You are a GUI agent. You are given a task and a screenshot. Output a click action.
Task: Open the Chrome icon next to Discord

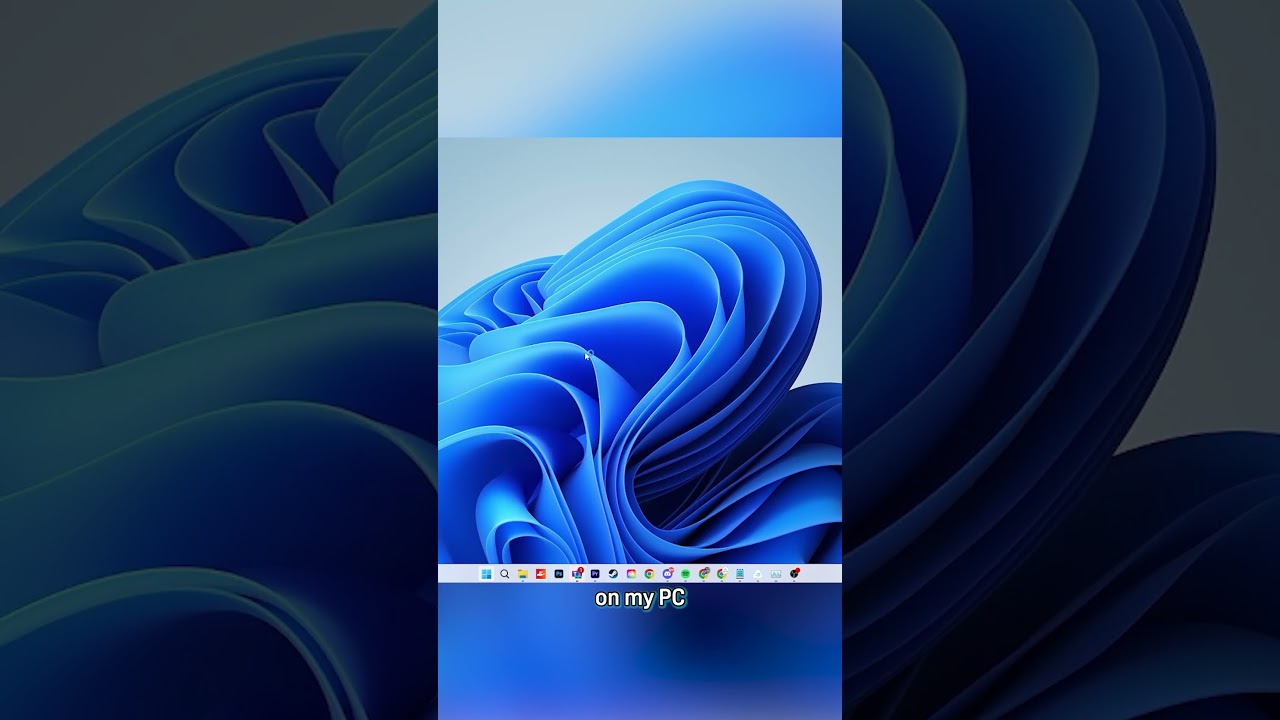click(649, 574)
